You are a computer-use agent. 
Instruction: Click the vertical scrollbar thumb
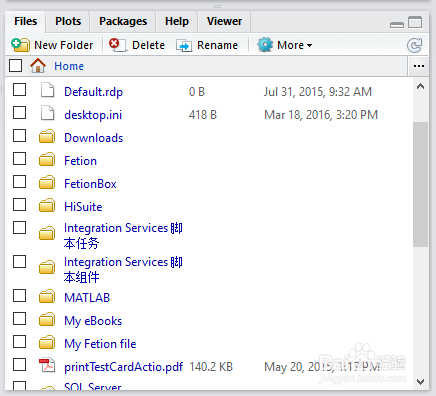[x=420, y=185]
